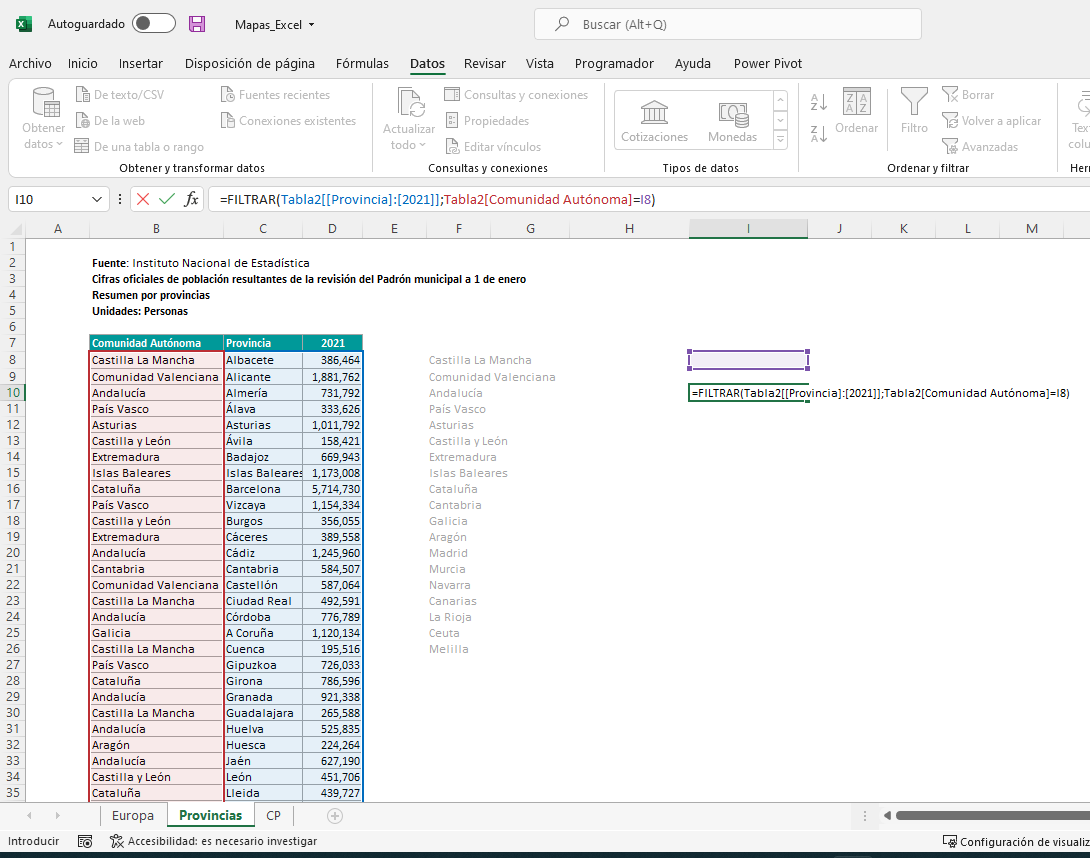Cancel formula entry with the X icon
The height and width of the screenshot is (858, 1090).
[143, 199]
